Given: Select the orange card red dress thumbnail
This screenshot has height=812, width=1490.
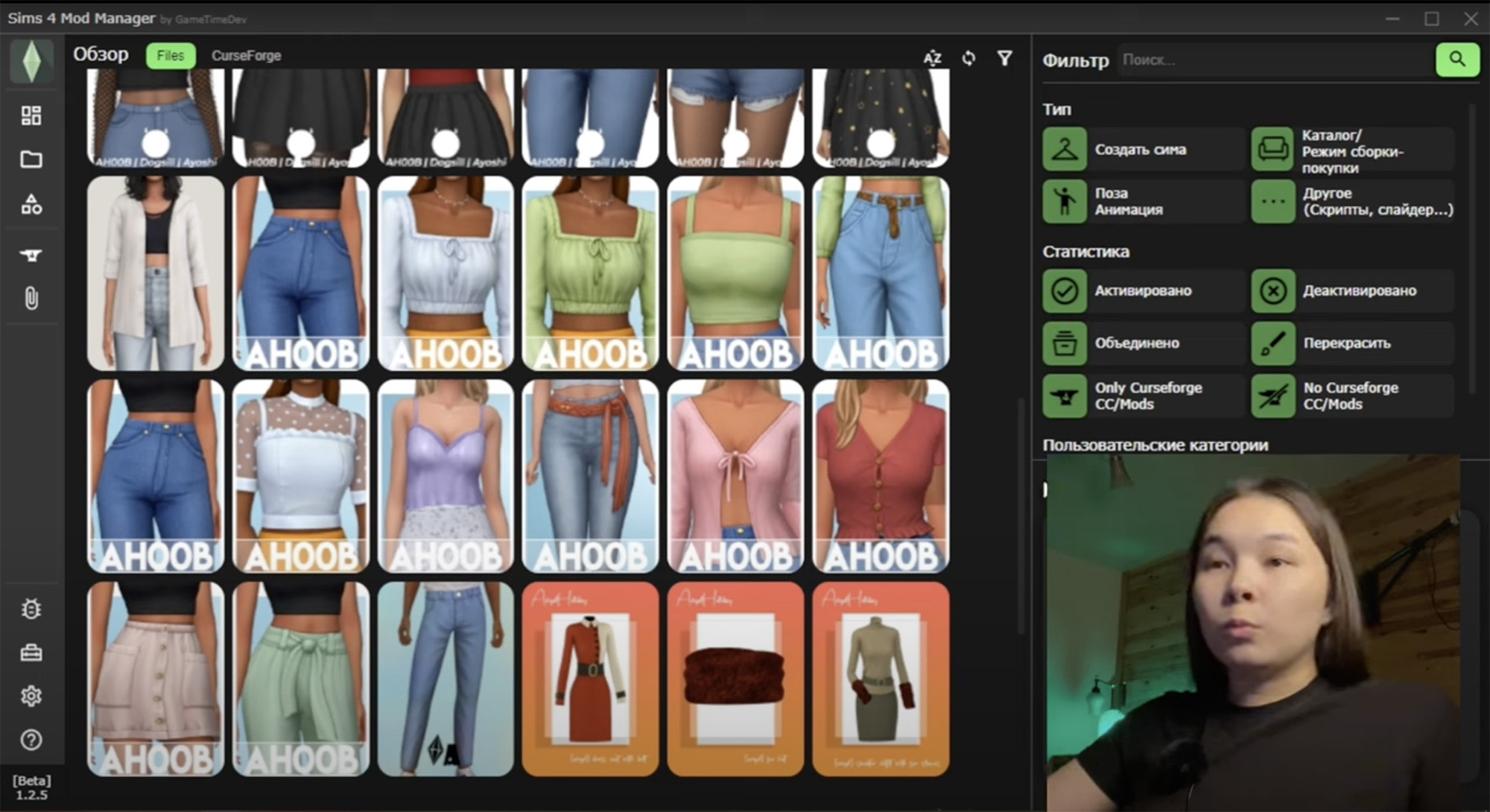Looking at the screenshot, I should point(591,679).
